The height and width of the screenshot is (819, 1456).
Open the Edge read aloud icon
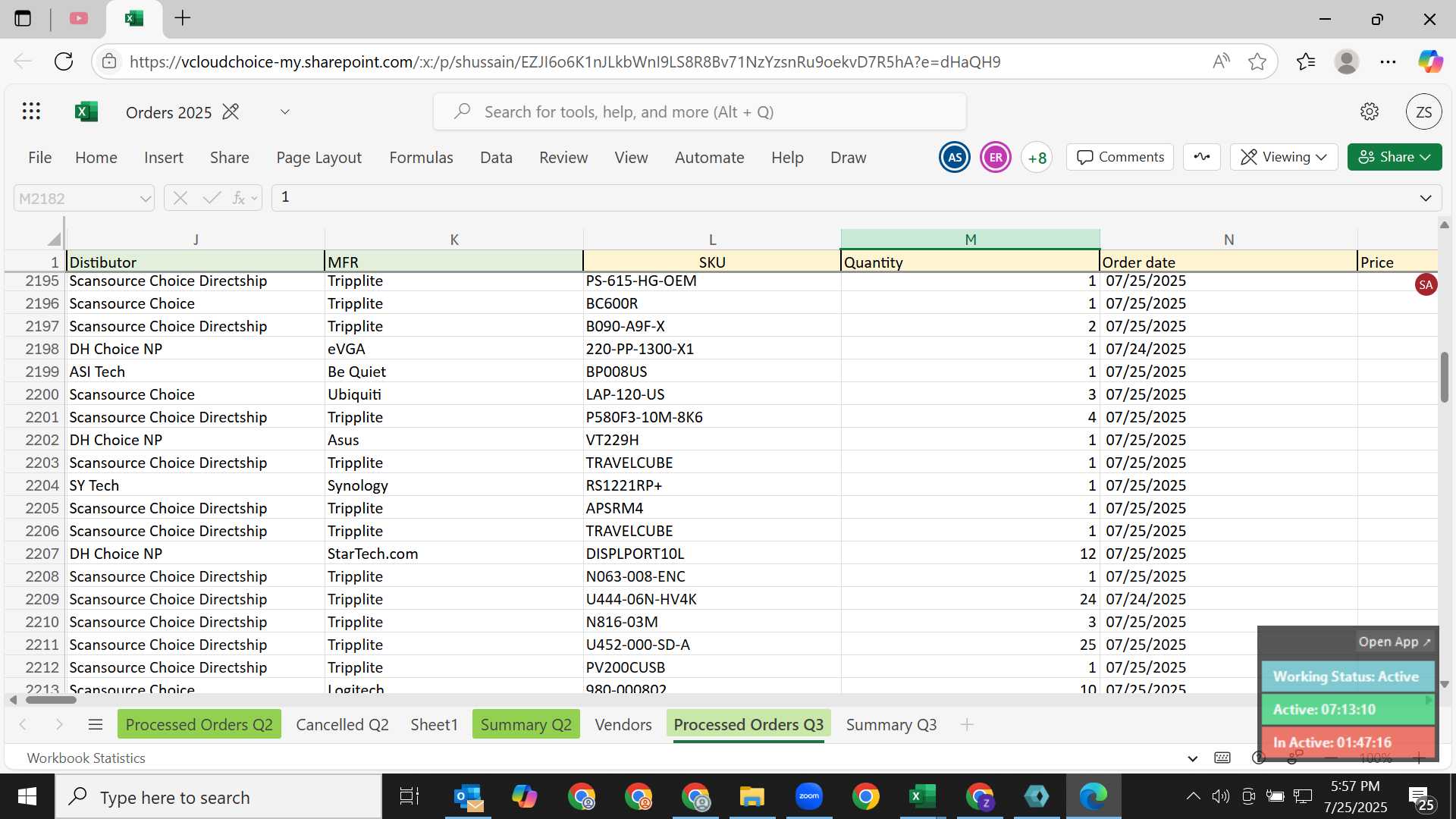click(x=1220, y=61)
